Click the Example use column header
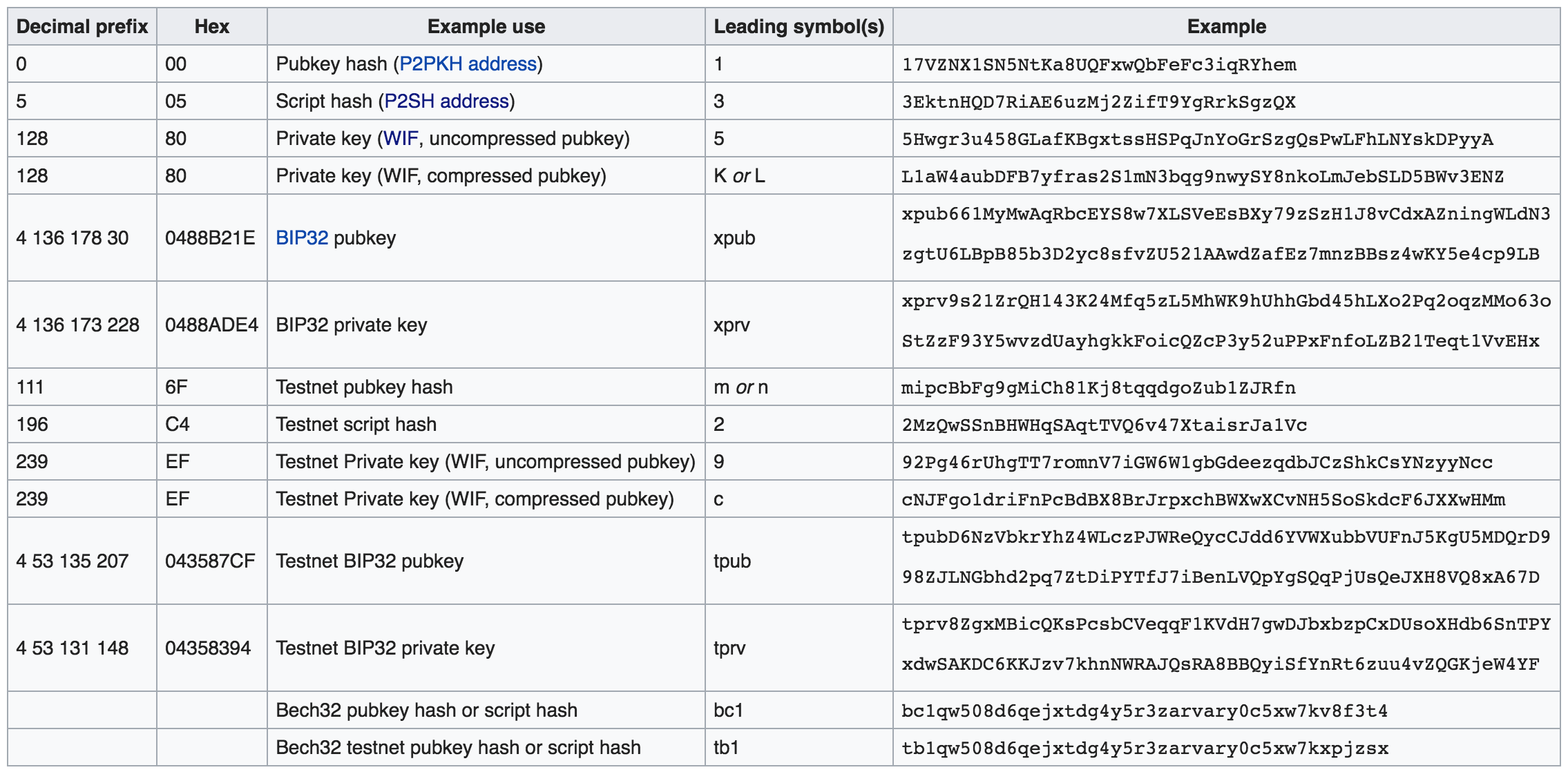The height and width of the screenshot is (772, 1568). (486, 27)
